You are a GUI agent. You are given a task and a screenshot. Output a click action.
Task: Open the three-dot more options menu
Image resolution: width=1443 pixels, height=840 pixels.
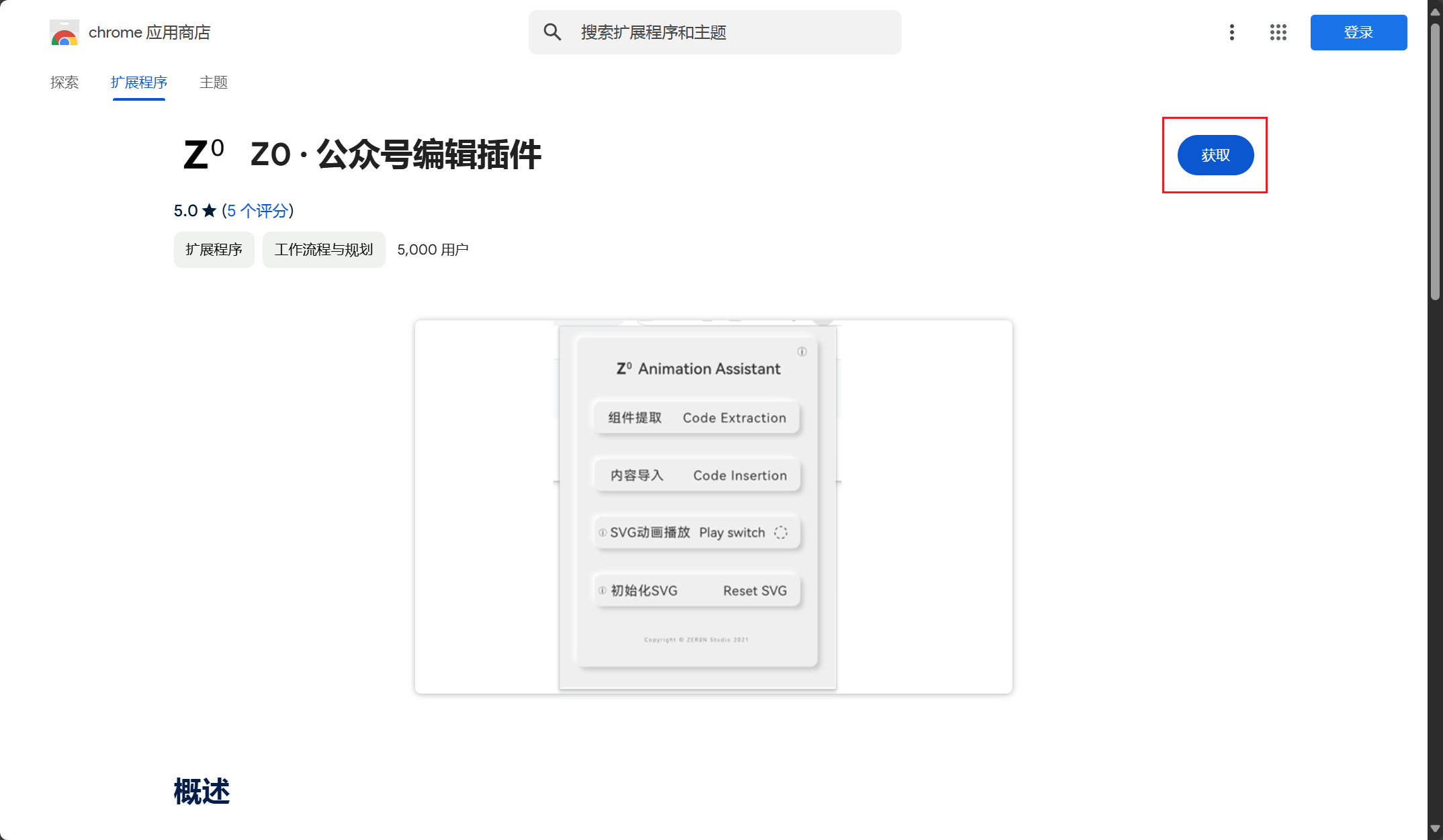tap(1231, 32)
